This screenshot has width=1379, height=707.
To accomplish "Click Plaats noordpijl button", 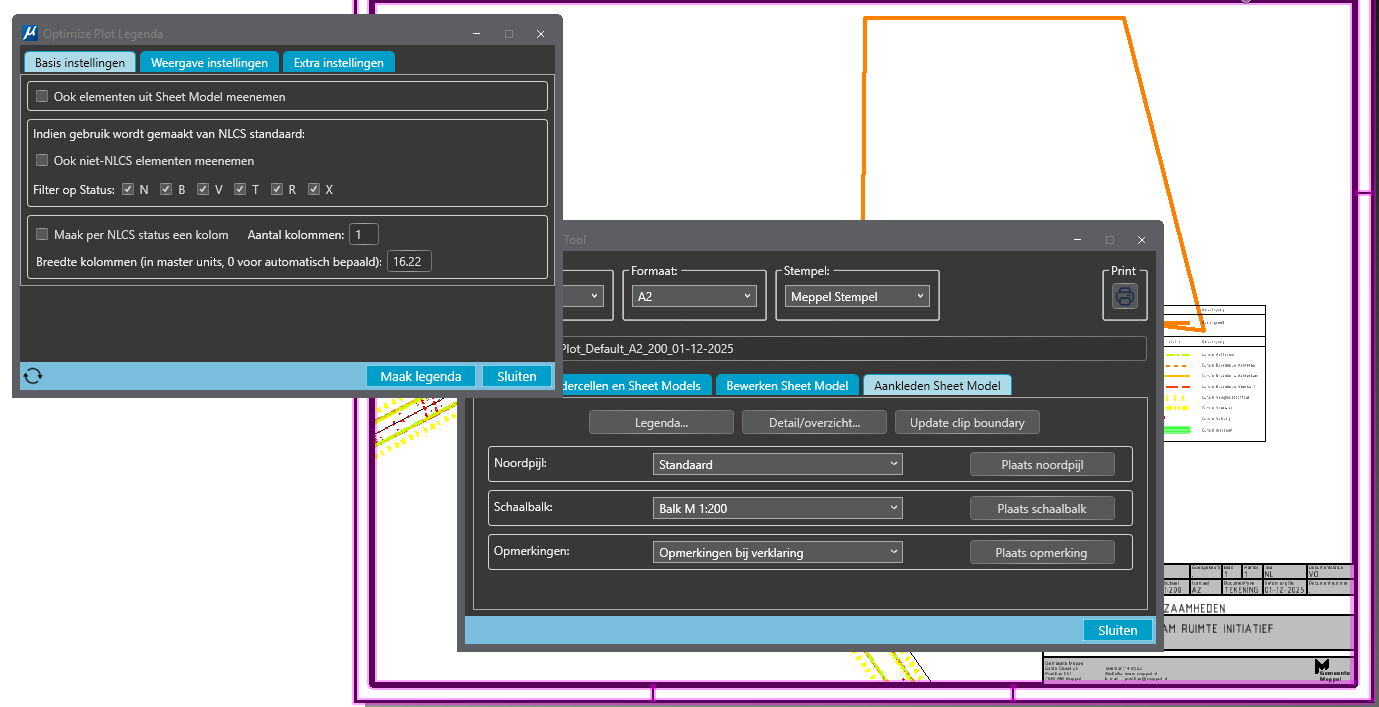I will pyautogui.click(x=1042, y=464).
